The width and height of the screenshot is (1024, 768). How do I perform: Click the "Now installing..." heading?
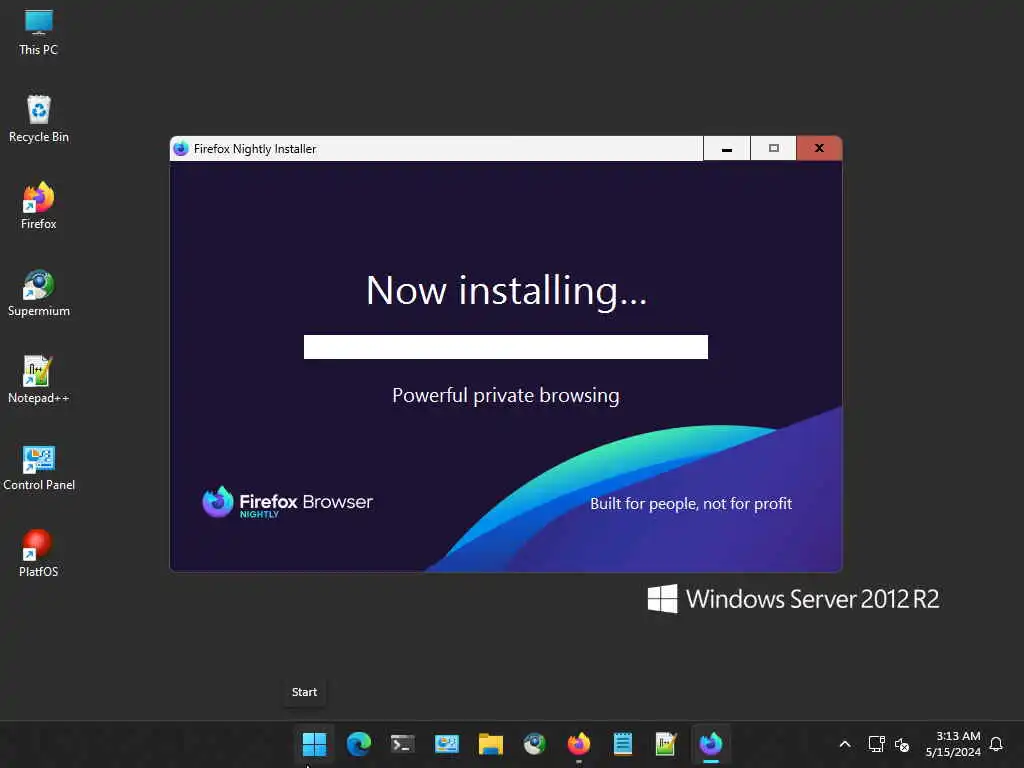pyautogui.click(x=506, y=291)
